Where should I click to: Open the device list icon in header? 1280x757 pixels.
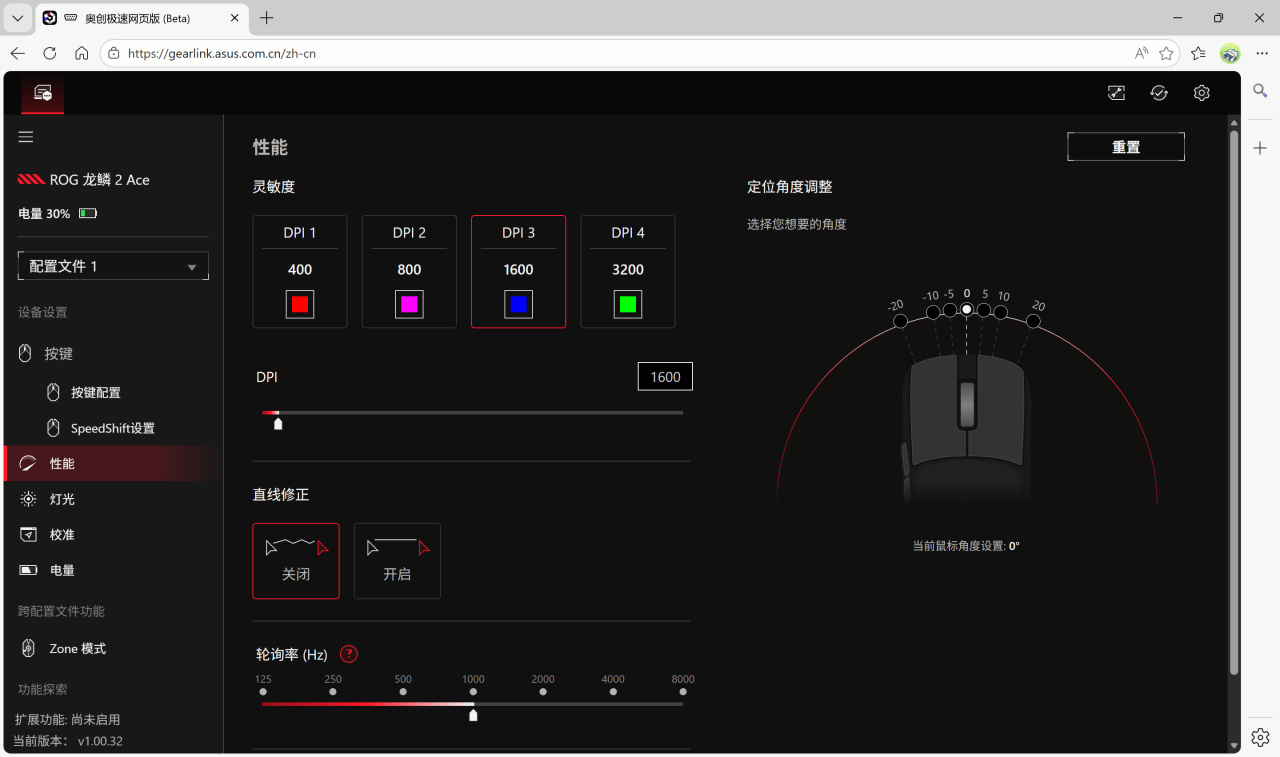pos(43,93)
